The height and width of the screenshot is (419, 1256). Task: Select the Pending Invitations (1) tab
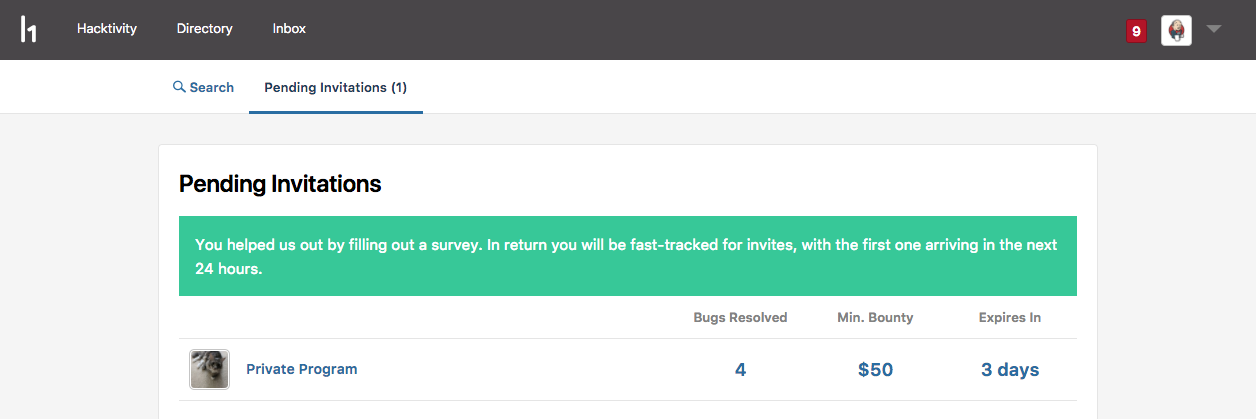click(x=335, y=87)
